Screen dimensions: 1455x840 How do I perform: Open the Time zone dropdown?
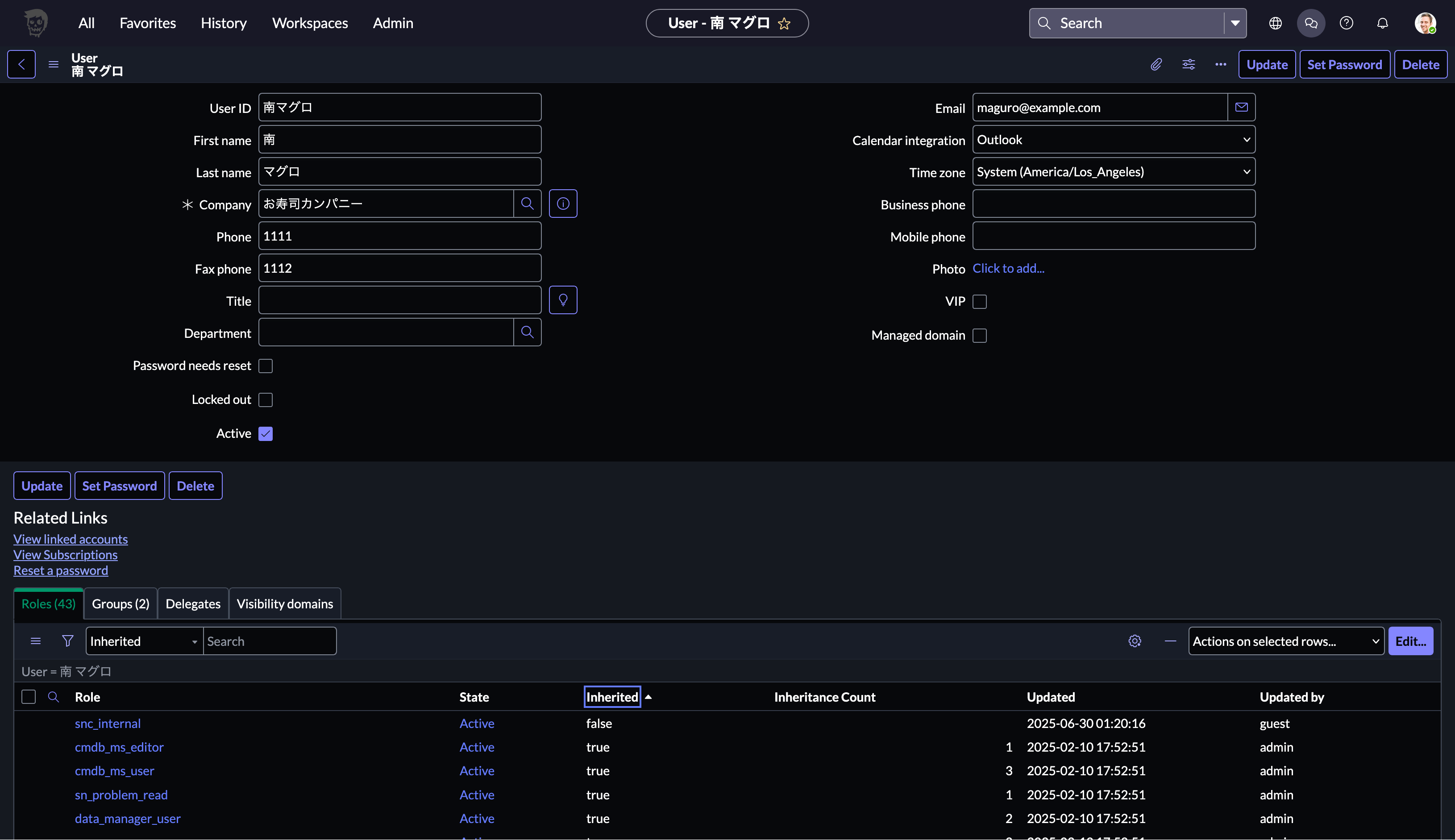1113,172
